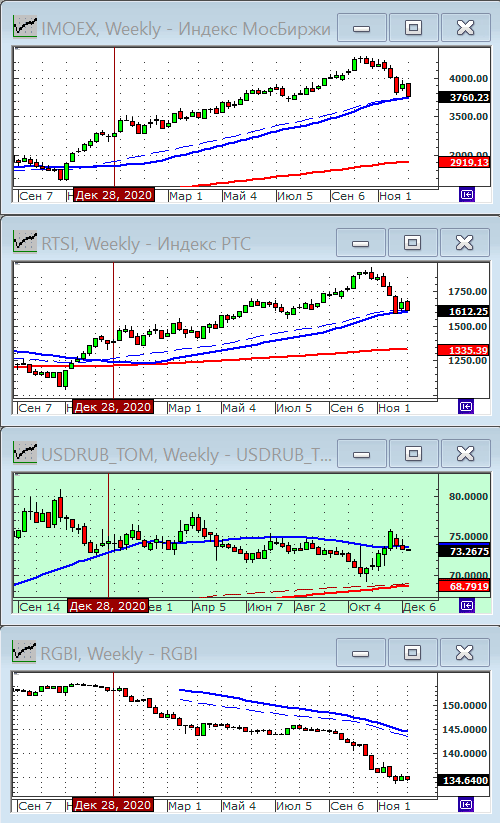Click the IMOEX current price label 3760.23
This screenshot has width=500, height=823.
(464, 97)
